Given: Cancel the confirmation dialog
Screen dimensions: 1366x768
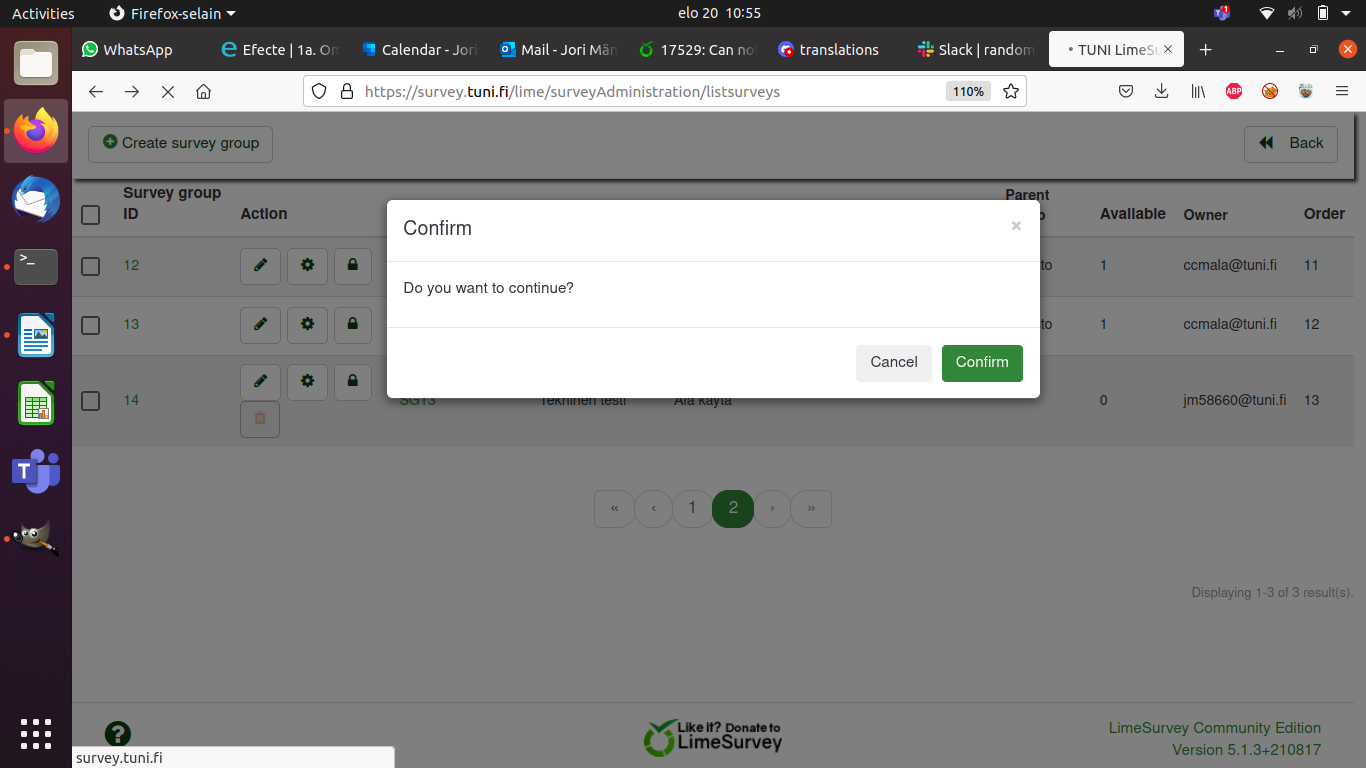Looking at the screenshot, I should [x=894, y=363].
